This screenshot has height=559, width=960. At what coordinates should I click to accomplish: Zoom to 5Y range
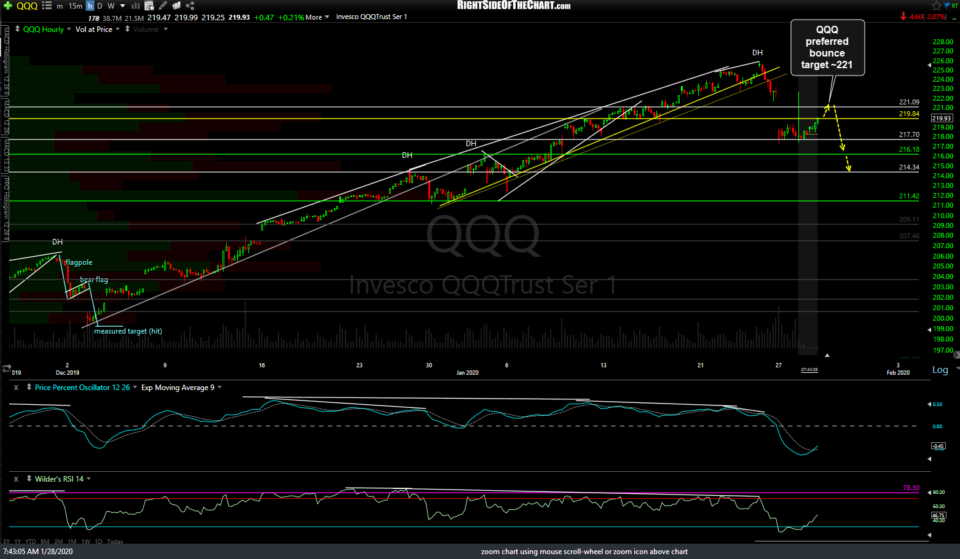6,541
